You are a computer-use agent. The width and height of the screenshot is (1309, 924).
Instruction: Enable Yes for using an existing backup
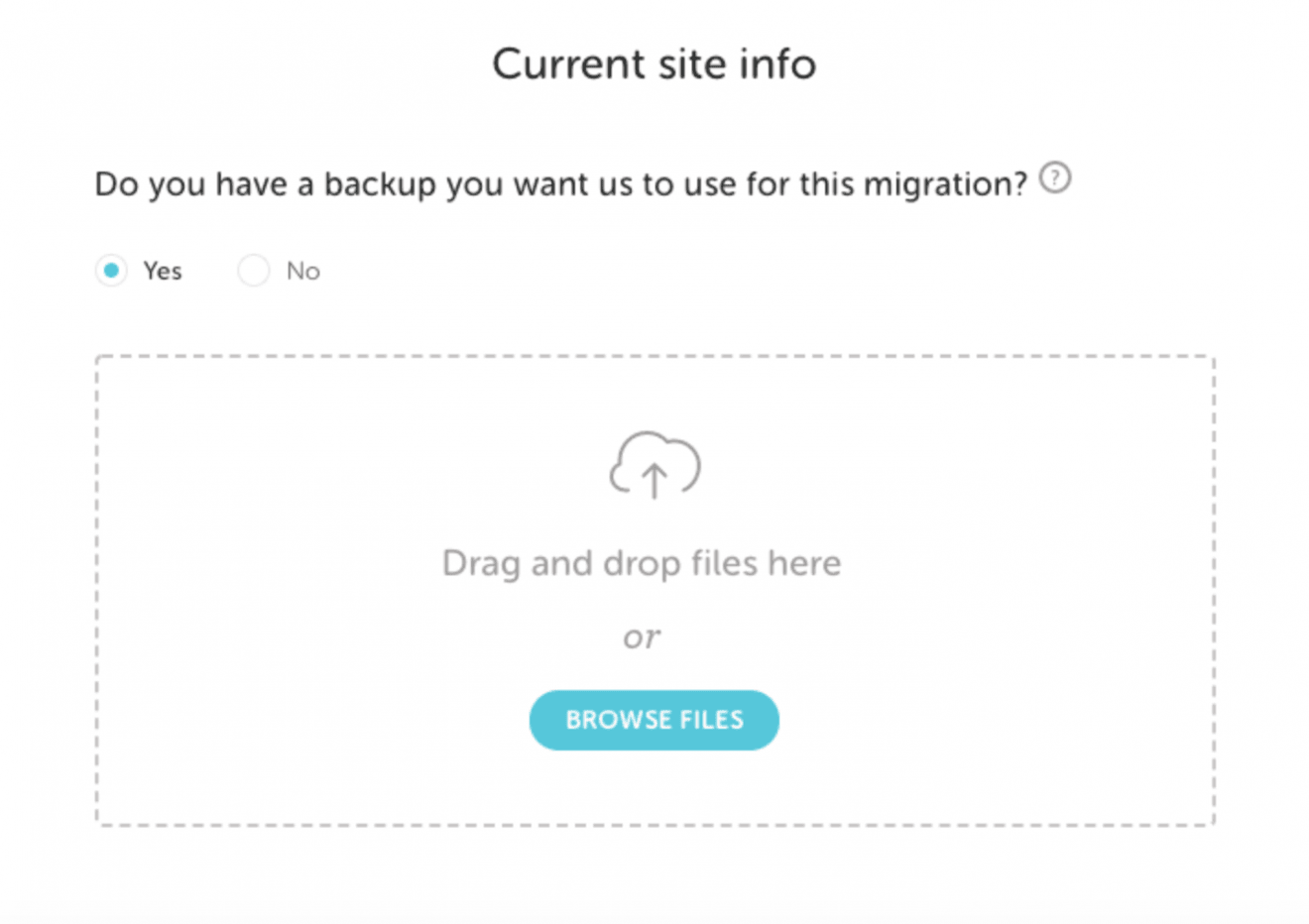(x=111, y=270)
